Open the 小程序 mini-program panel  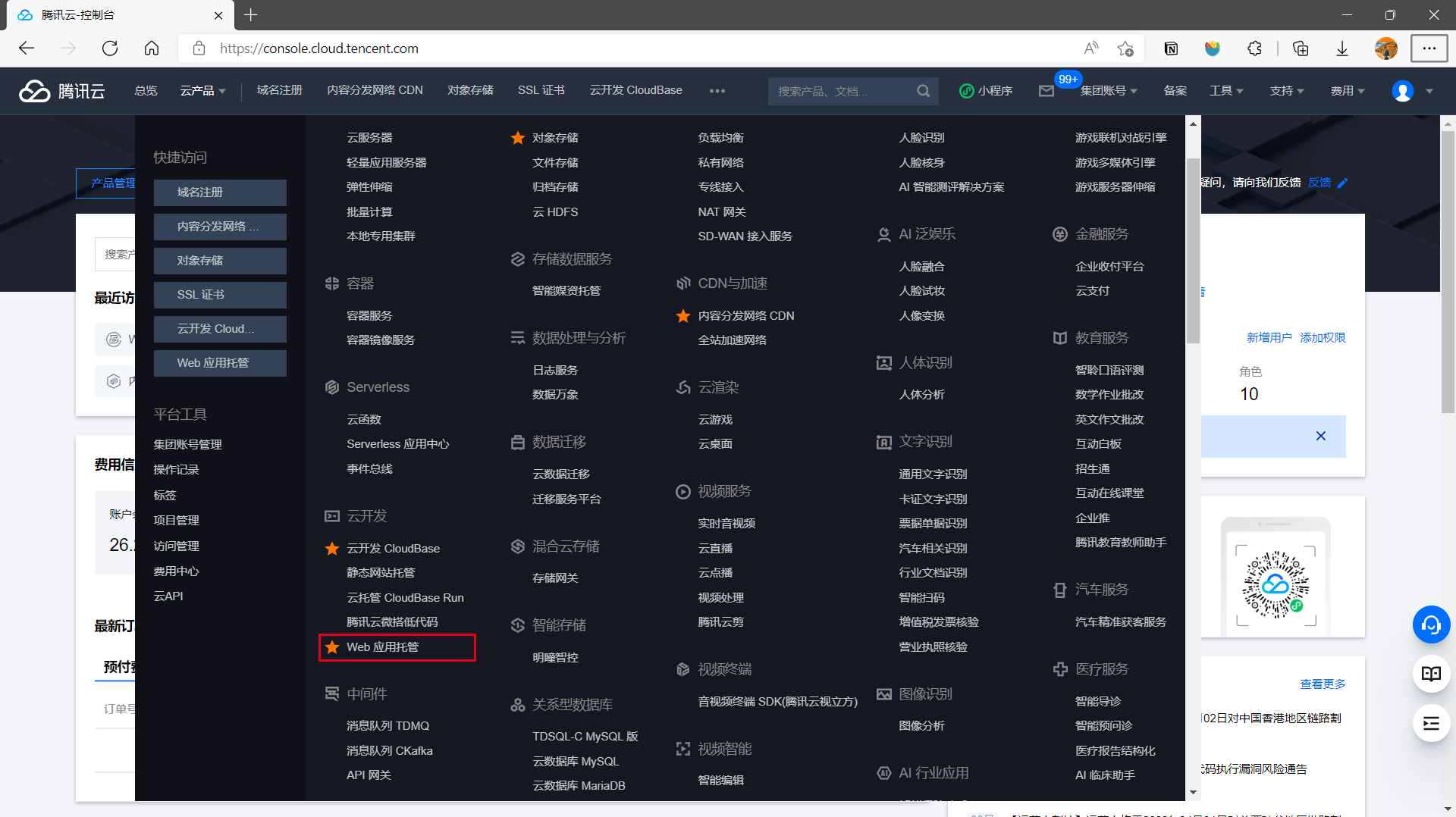pos(986,91)
